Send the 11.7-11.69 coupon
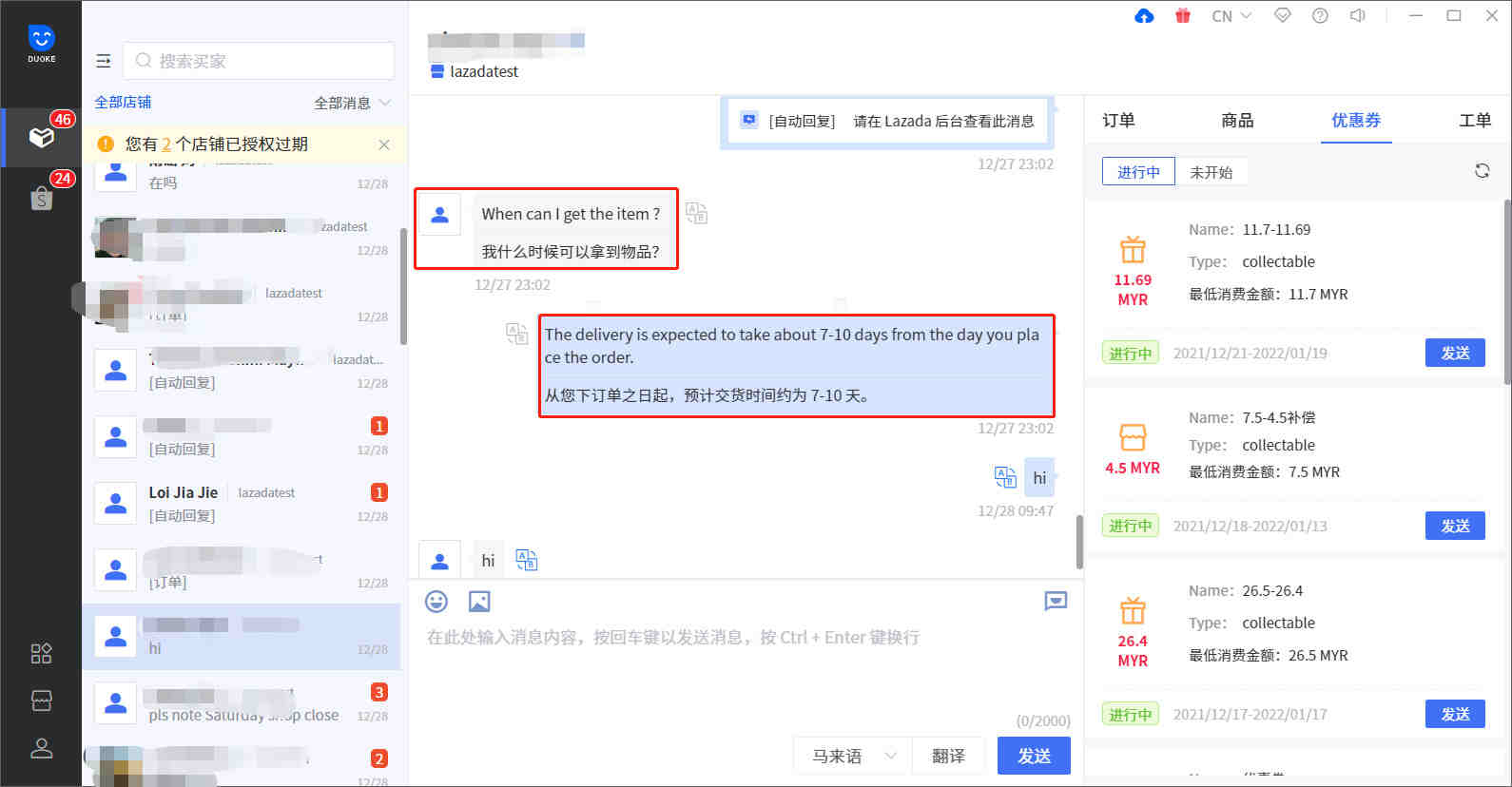Viewport: 1512px width, 787px height. [1454, 353]
